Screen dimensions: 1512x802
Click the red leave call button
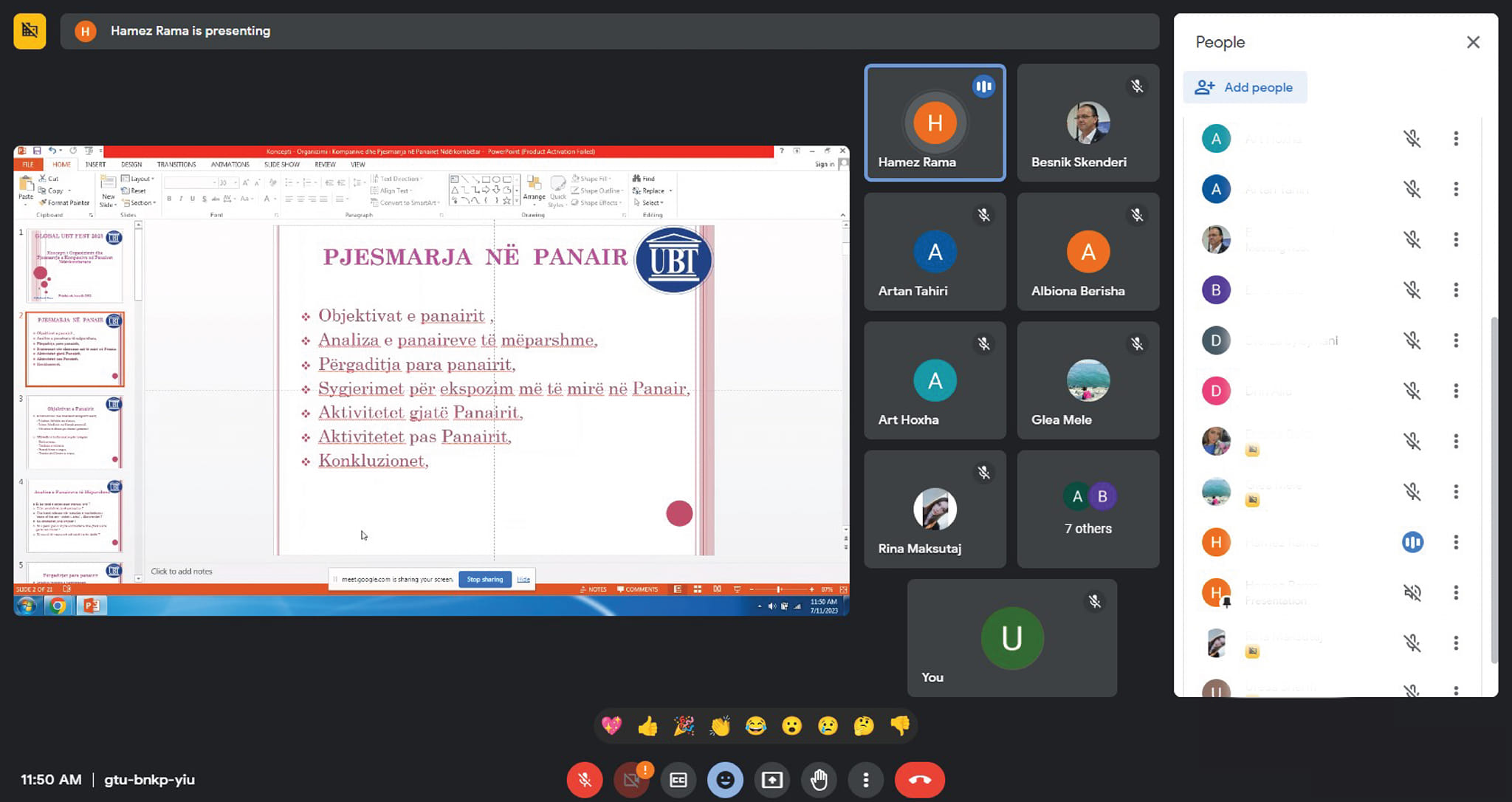pyautogui.click(x=919, y=780)
